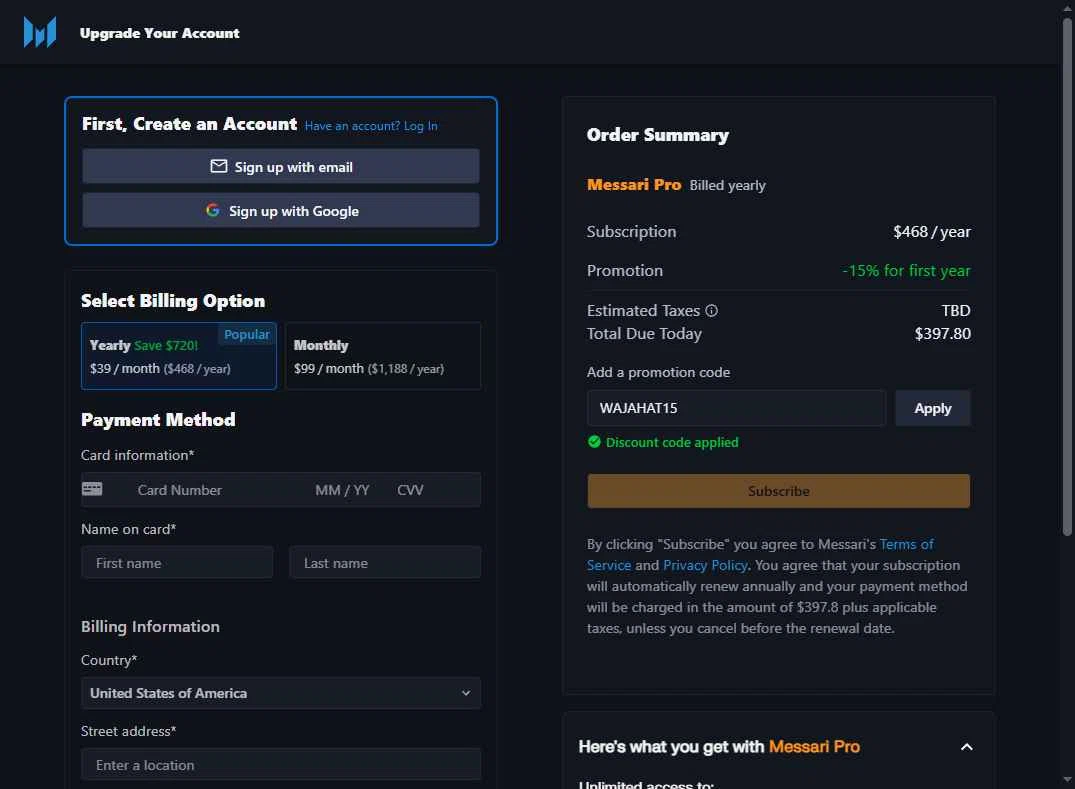Click the CVV field
Viewport: 1075px width, 789px height.
click(410, 490)
